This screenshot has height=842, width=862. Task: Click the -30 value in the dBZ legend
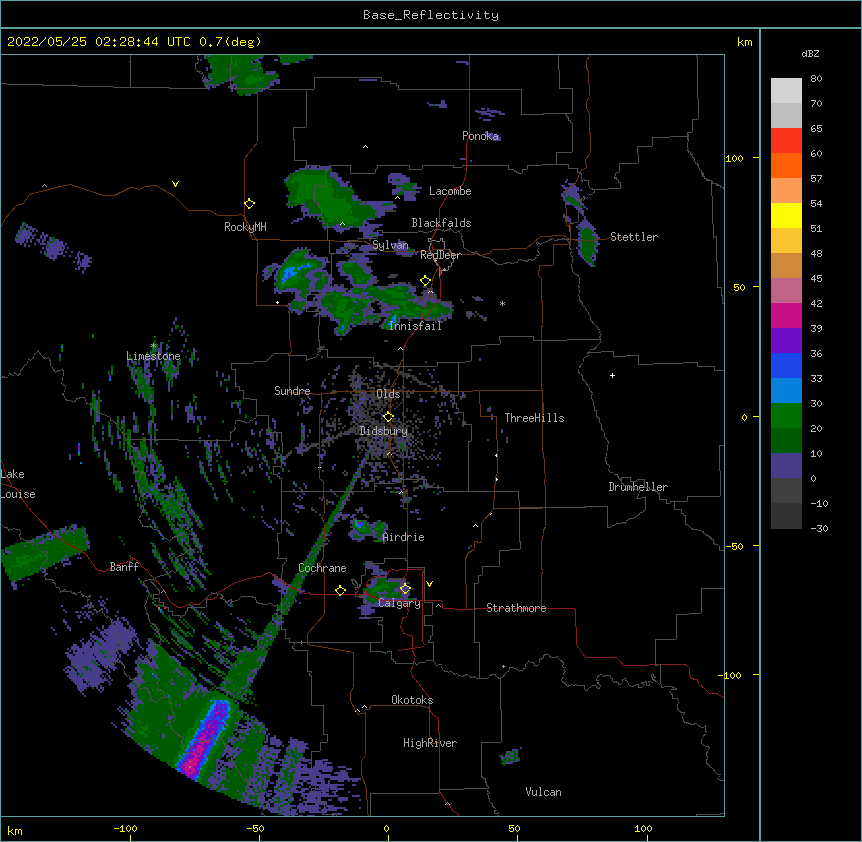[819, 529]
